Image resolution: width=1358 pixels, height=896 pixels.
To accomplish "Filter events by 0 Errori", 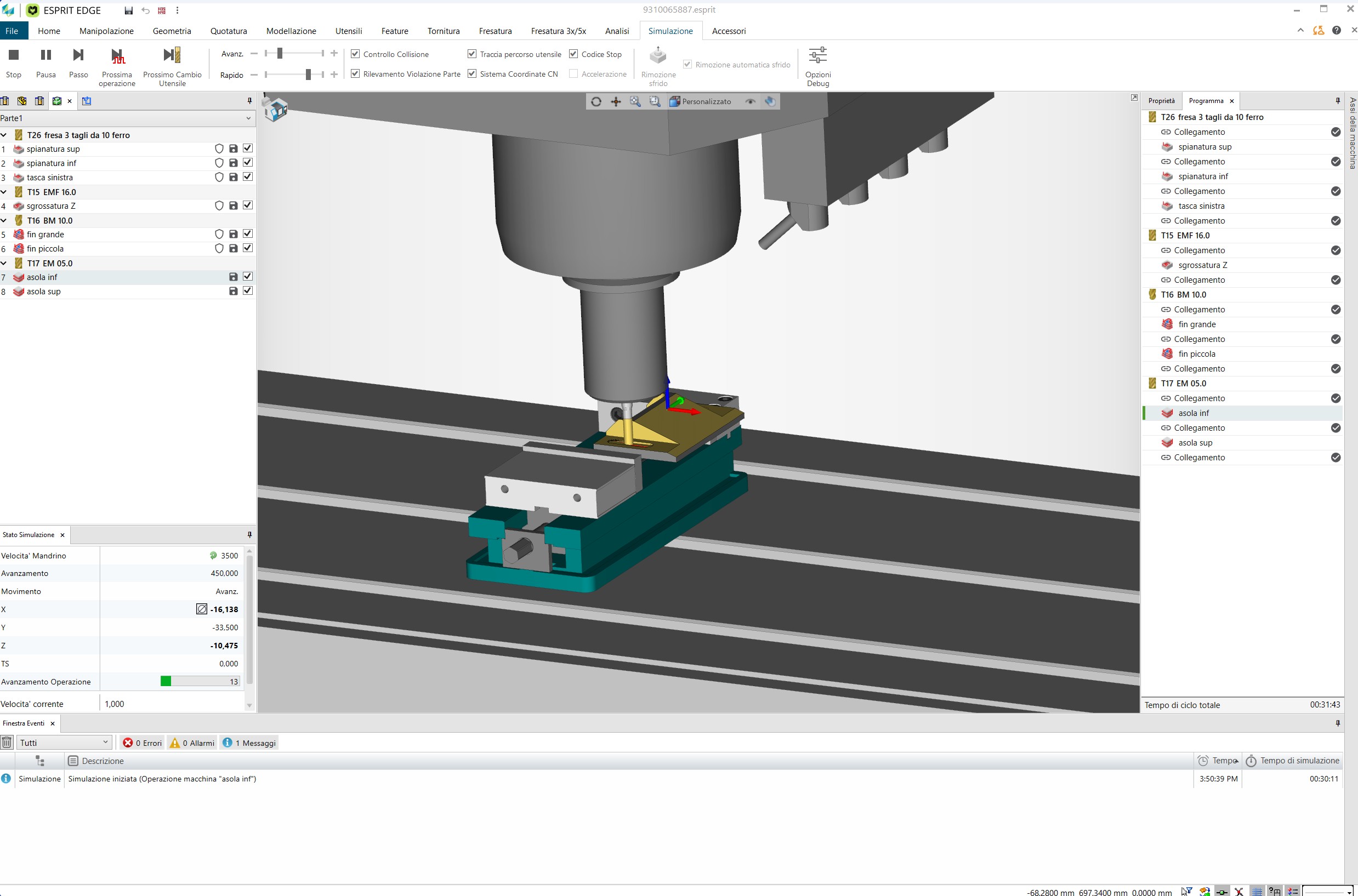I will [x=143, y=743].
